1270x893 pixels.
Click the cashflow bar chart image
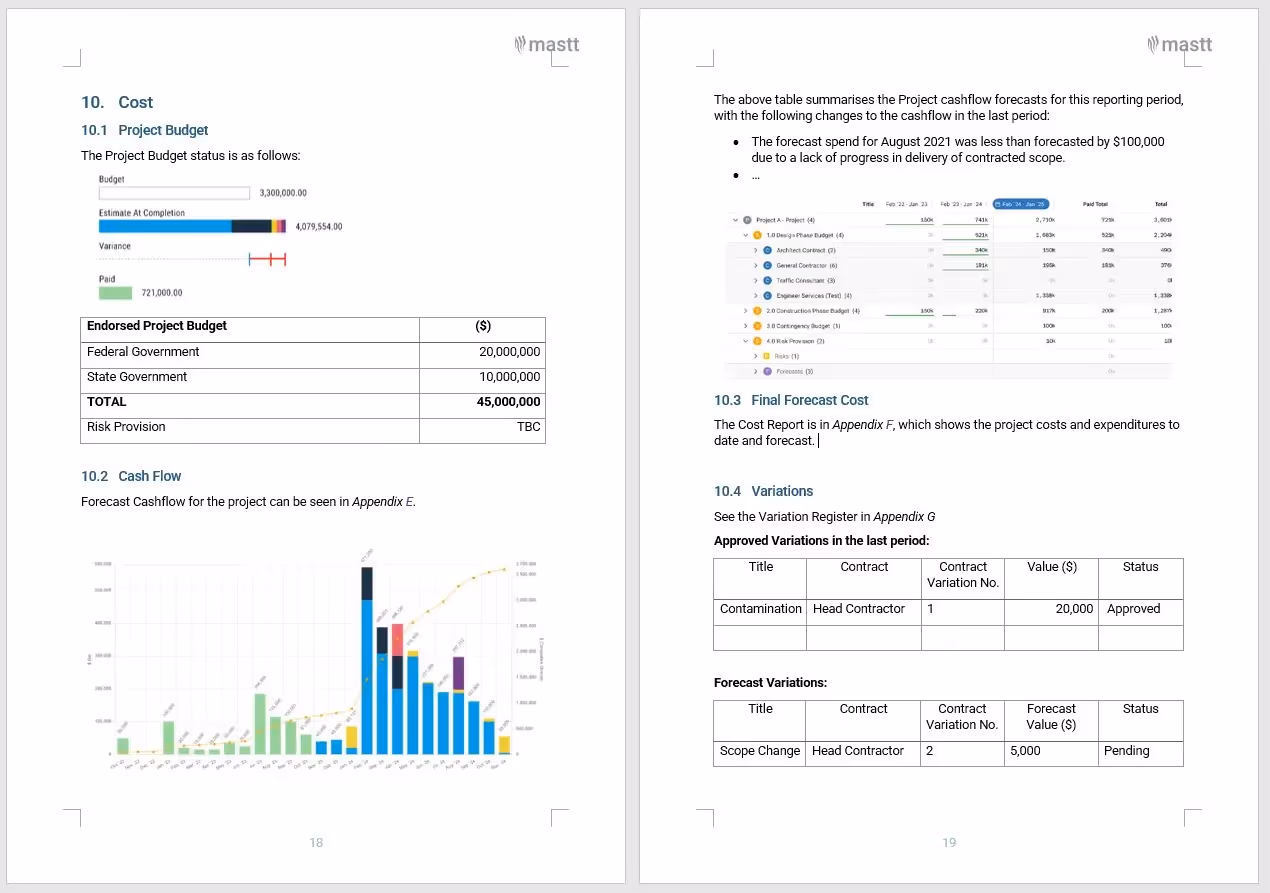(x=315, y=660)
